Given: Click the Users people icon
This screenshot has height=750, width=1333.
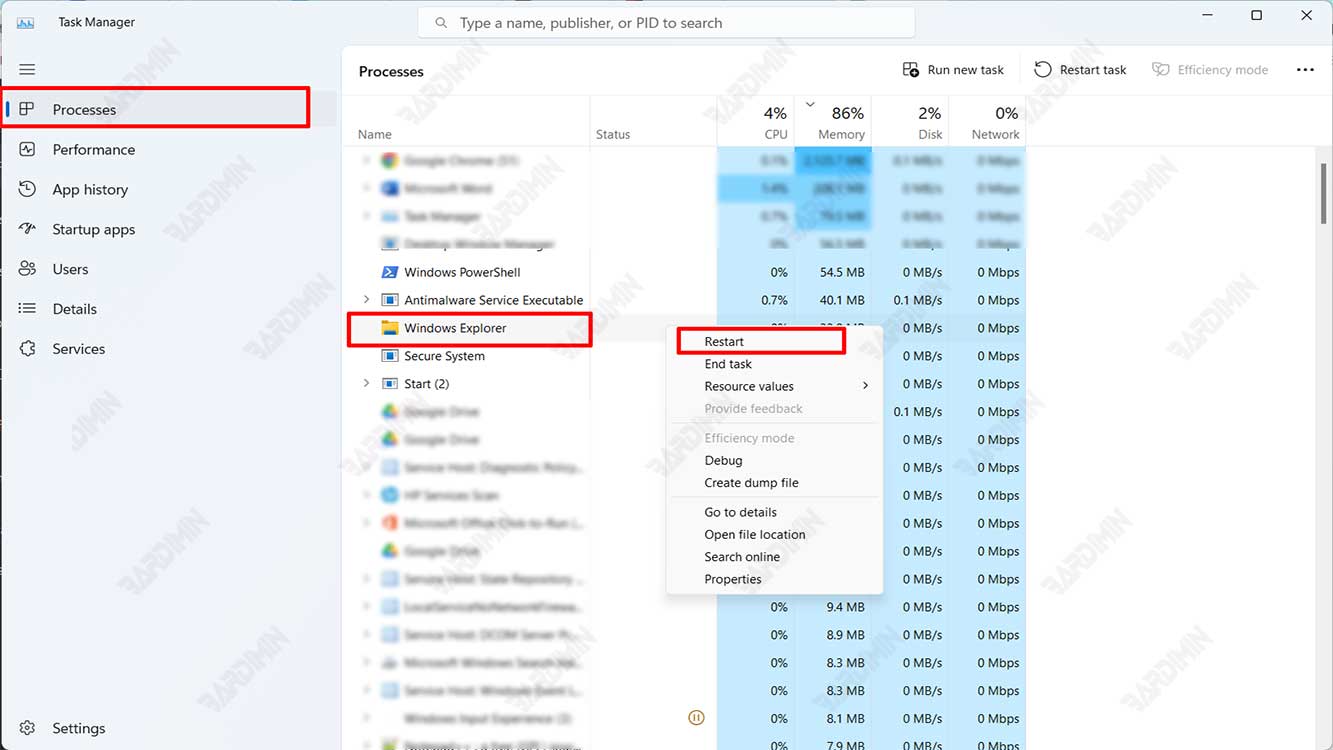Looking at the screenshot, I should click(27, 269).
